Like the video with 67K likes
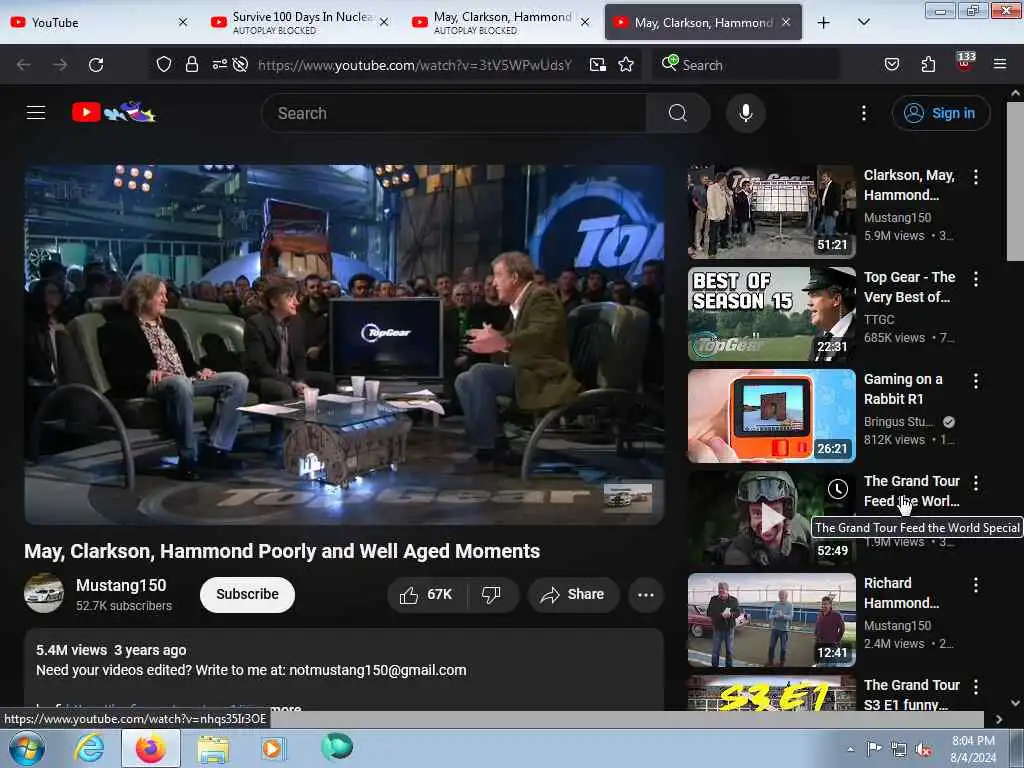The width and height of the screenshot is (1024, 768). 426,594
